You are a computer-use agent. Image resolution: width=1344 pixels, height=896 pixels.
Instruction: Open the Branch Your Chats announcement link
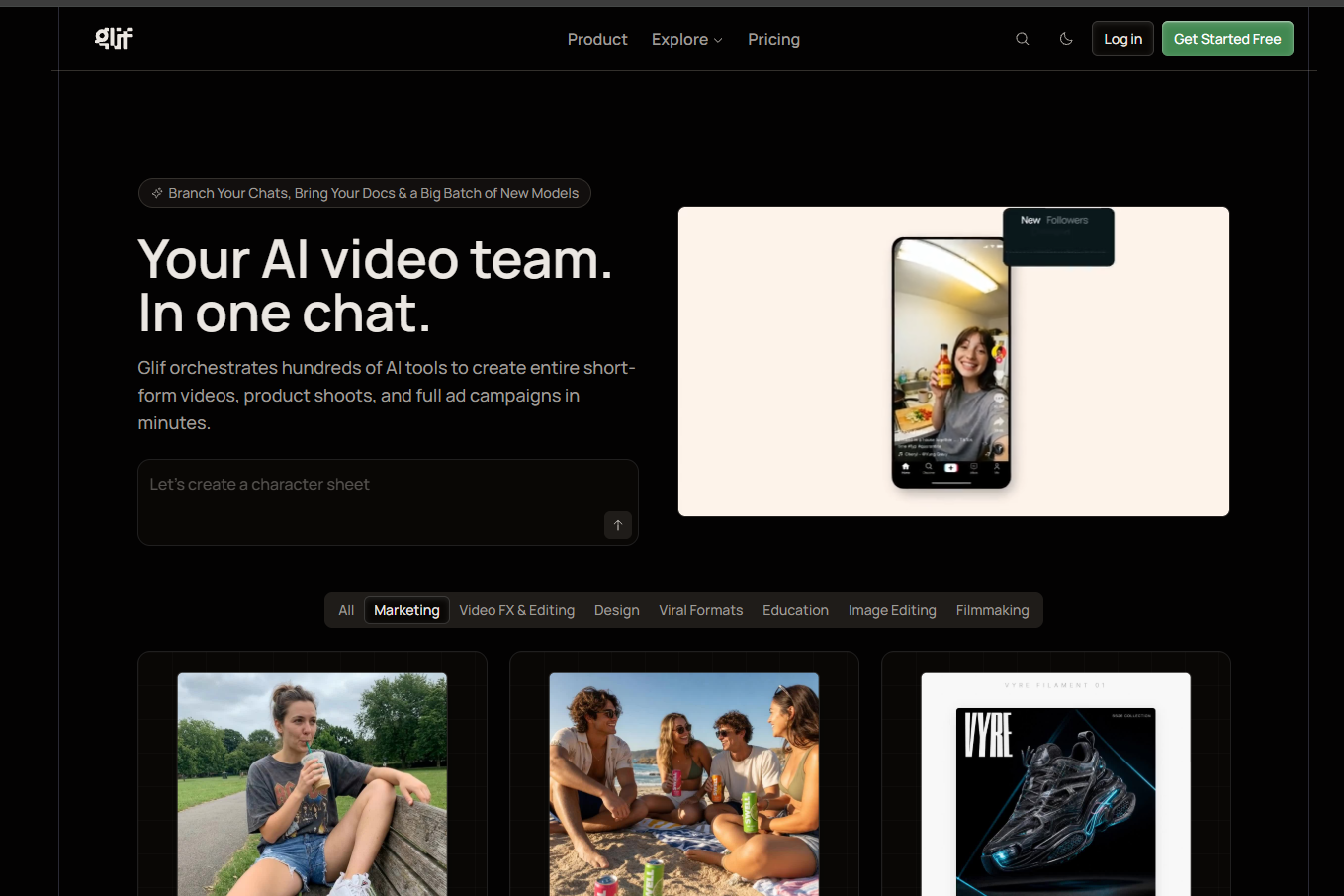[365, 193]
